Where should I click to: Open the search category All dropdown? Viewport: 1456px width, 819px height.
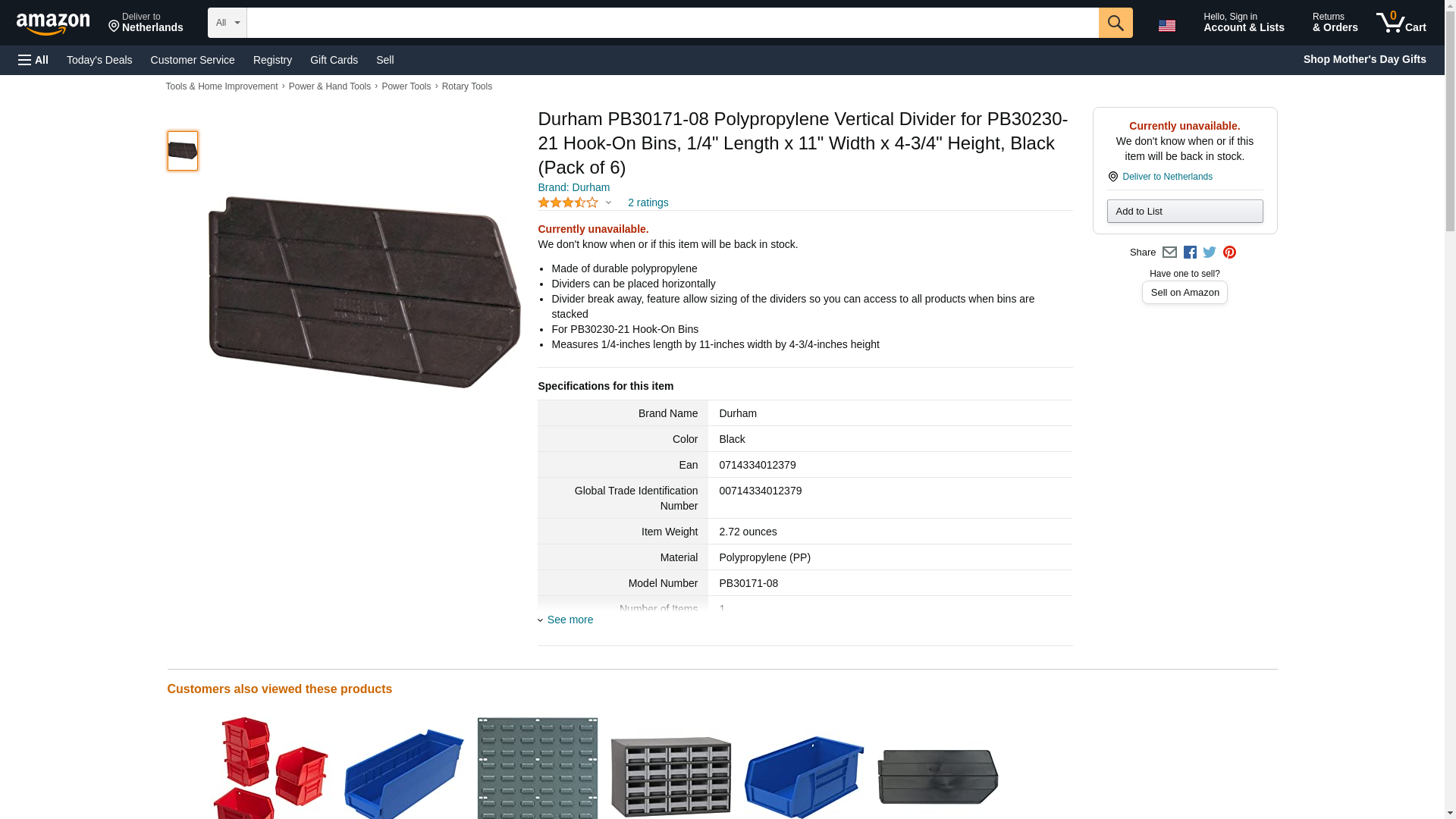click(227, 23)
